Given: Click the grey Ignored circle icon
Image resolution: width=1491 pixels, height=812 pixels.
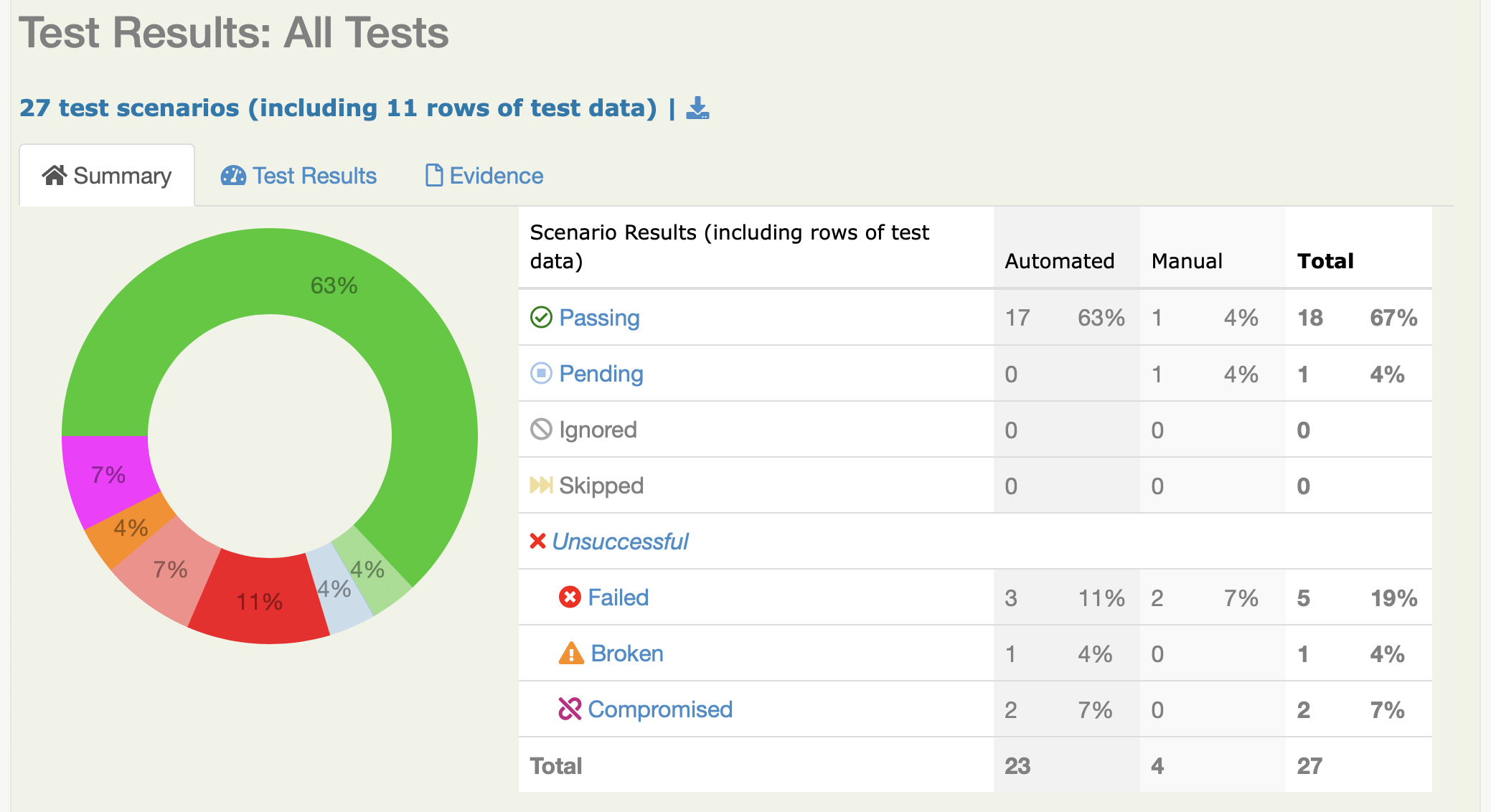Looking at the screenshot, I should [x=541, y=429].
